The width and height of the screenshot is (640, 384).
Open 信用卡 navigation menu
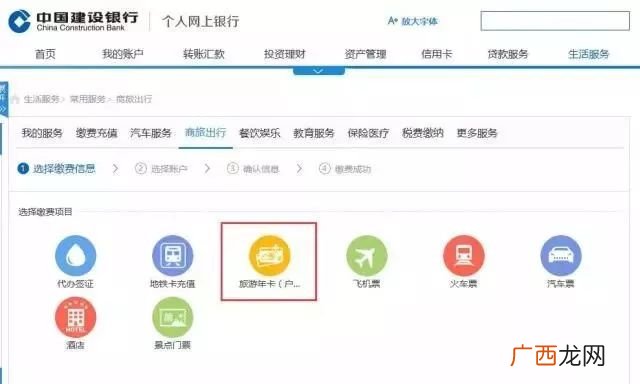click(x=437, y=54)
